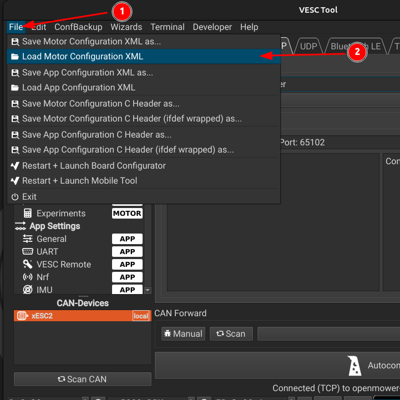Switch to the UDP tab
400x400 pixels.
pos(308,46)
